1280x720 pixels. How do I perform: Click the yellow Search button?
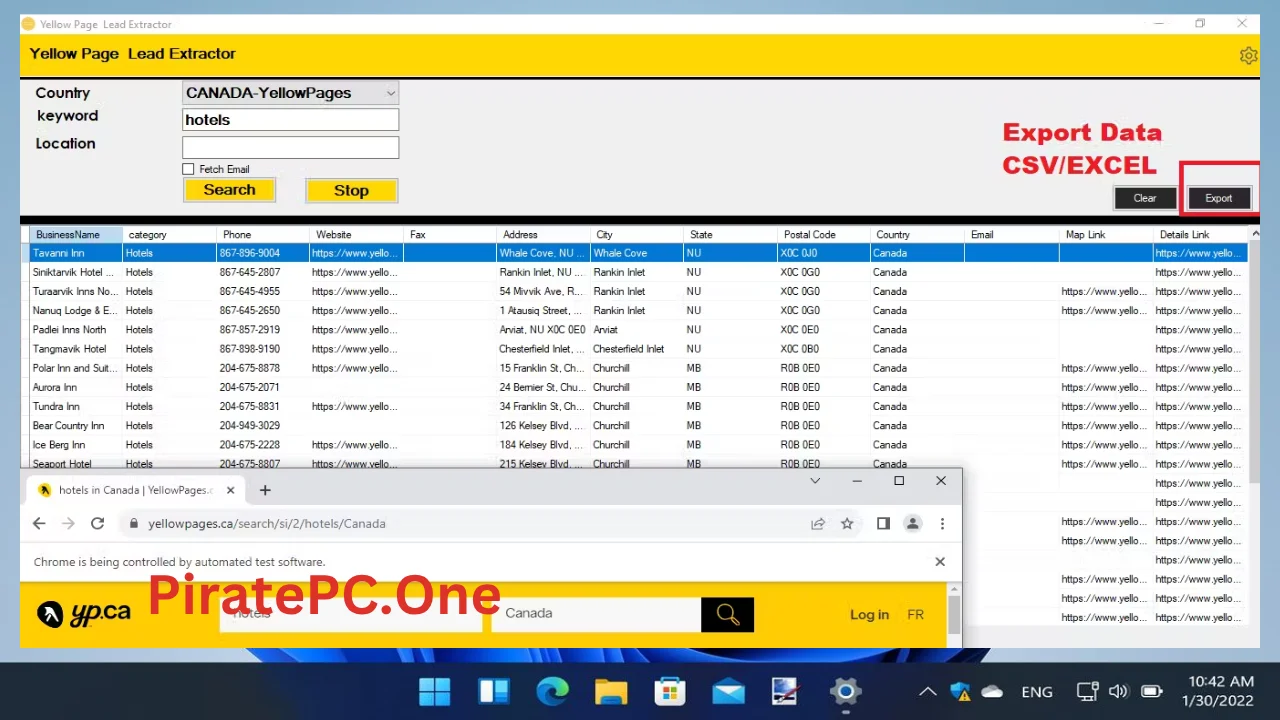tap(229, 190)
